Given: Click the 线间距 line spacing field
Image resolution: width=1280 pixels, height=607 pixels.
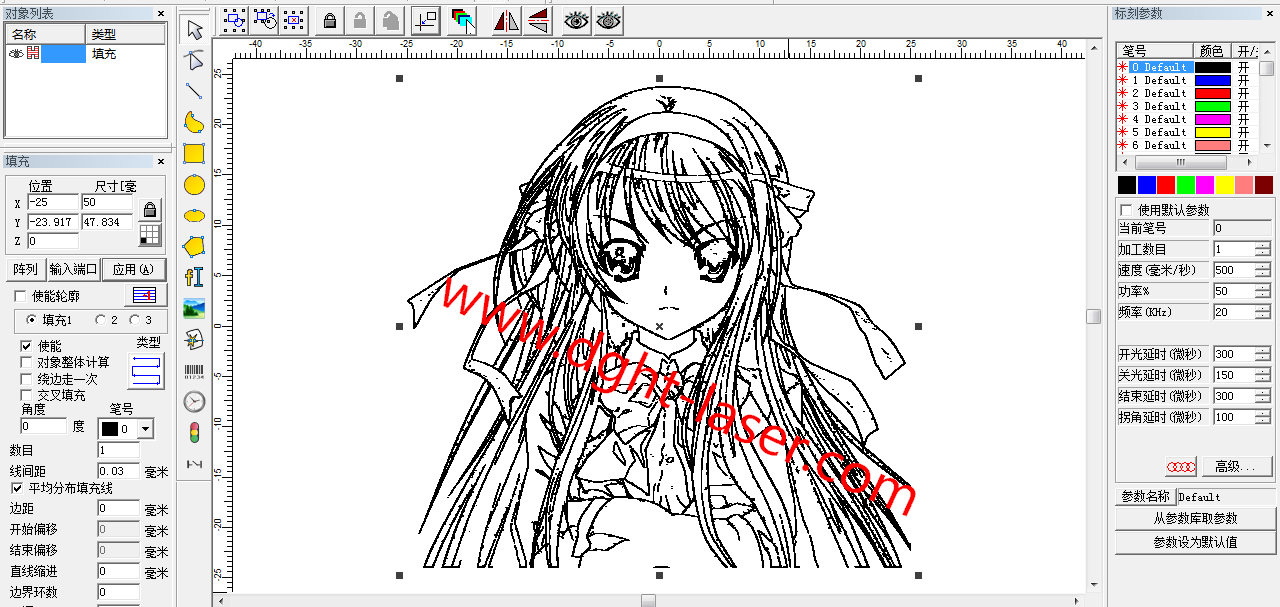Looking at the screenshot, I should click(118, 471).
